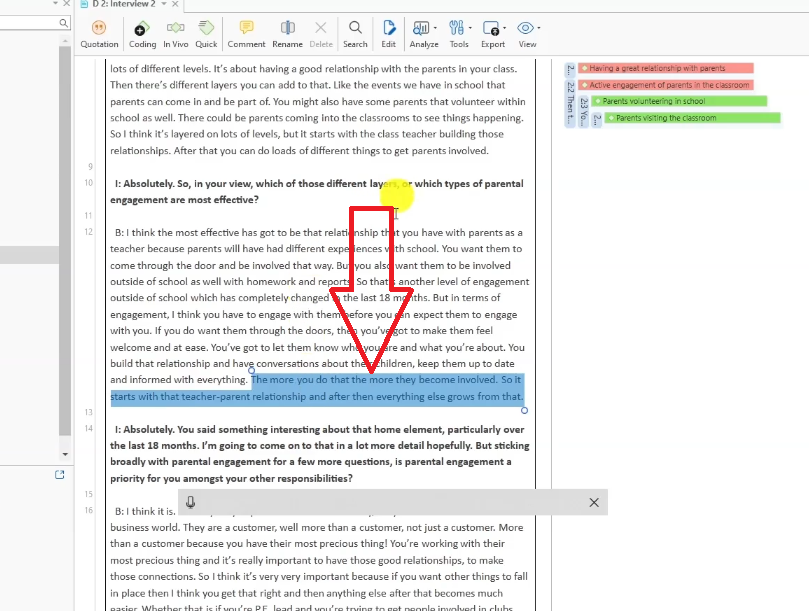Click 'Parents visiting the classroom' code label
809x611 pixels.
[666, 118]
